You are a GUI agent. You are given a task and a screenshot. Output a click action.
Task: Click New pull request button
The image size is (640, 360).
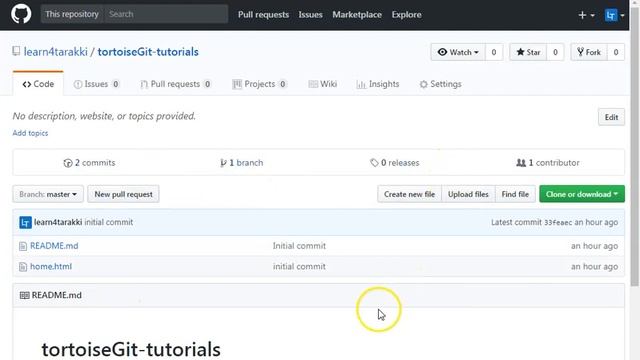click(123, 194)
